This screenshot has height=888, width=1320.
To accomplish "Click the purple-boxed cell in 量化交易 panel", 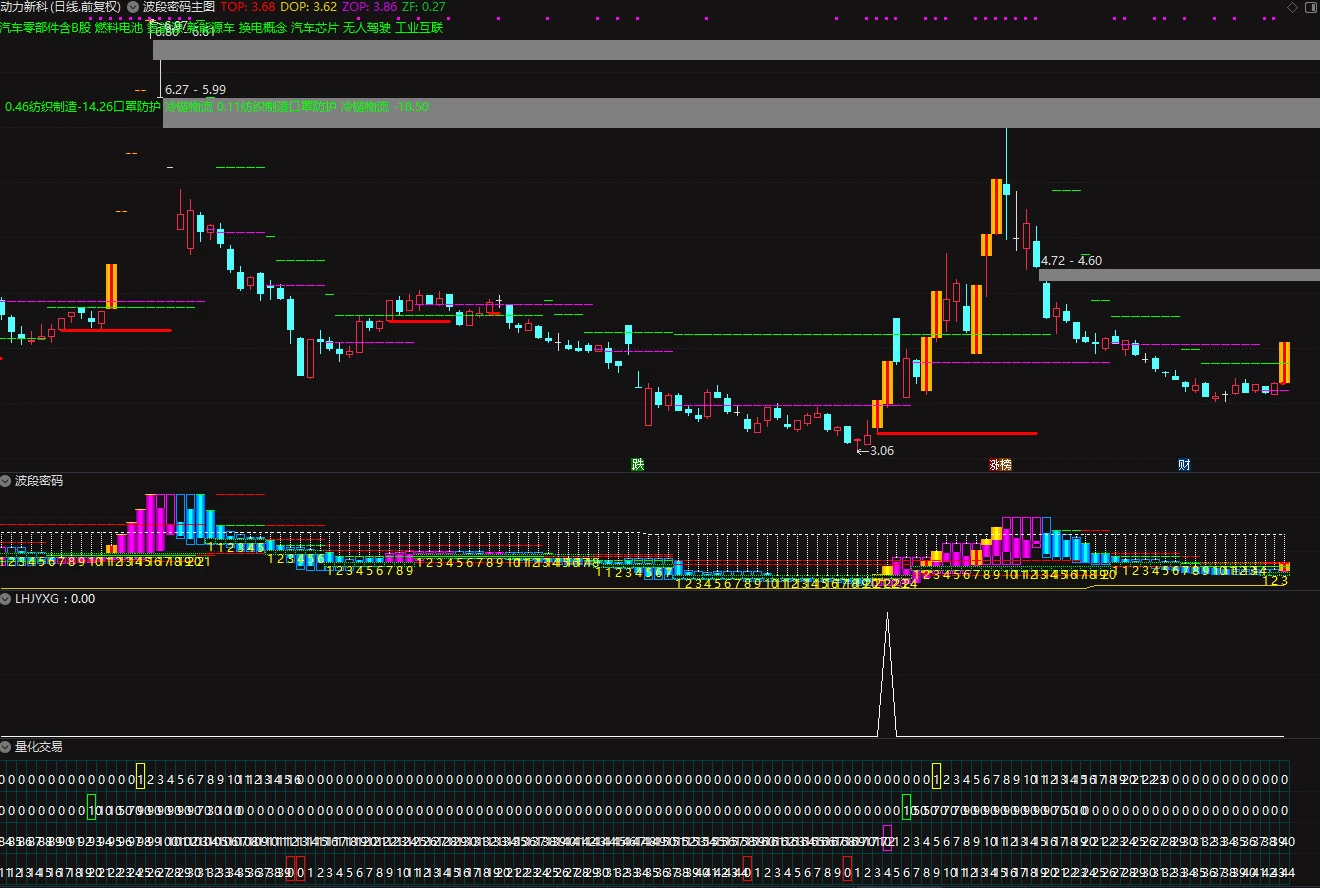I will point(887,838).
